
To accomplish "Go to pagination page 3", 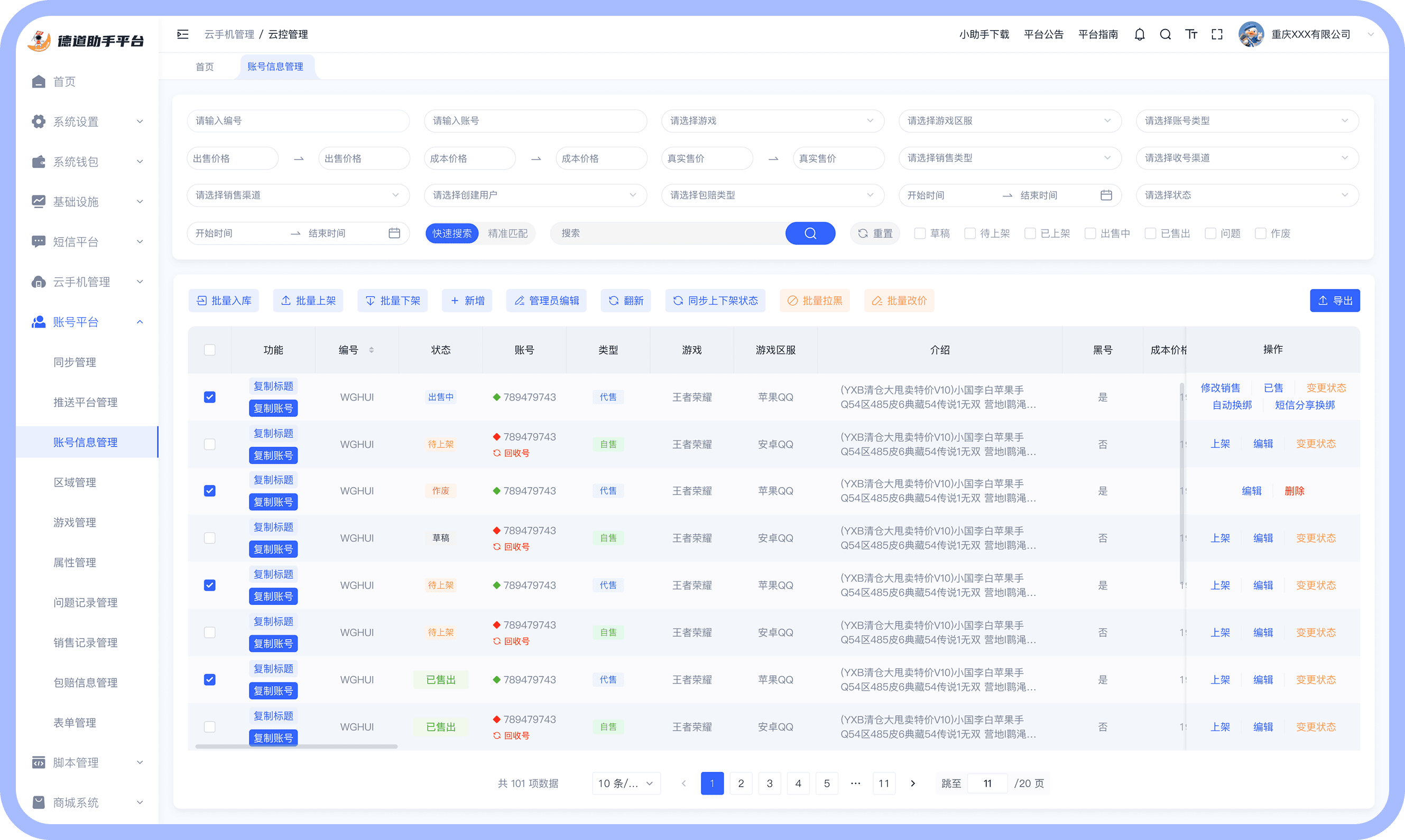I will pos(770,783).
